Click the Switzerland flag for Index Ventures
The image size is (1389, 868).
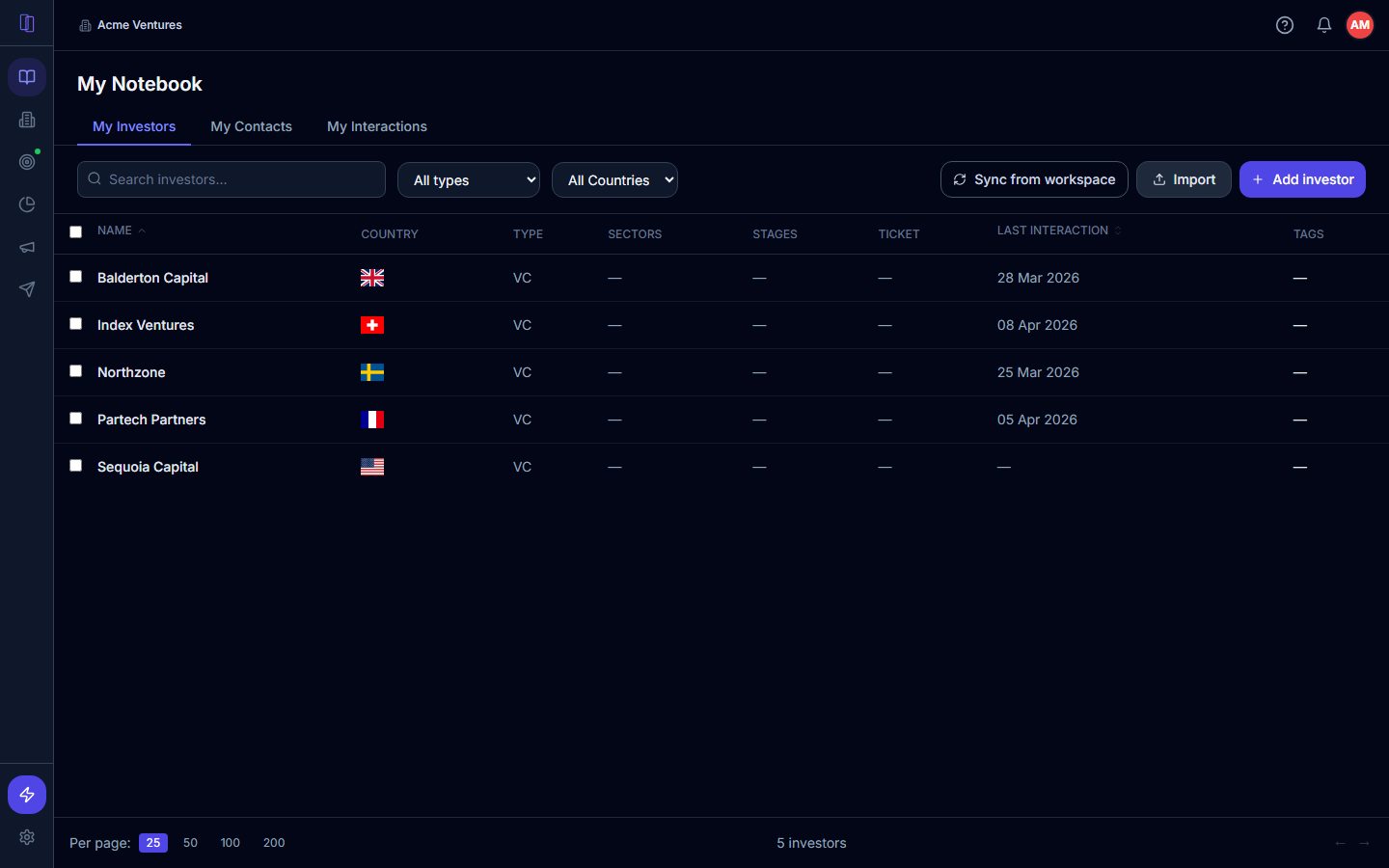click(372, 325)
